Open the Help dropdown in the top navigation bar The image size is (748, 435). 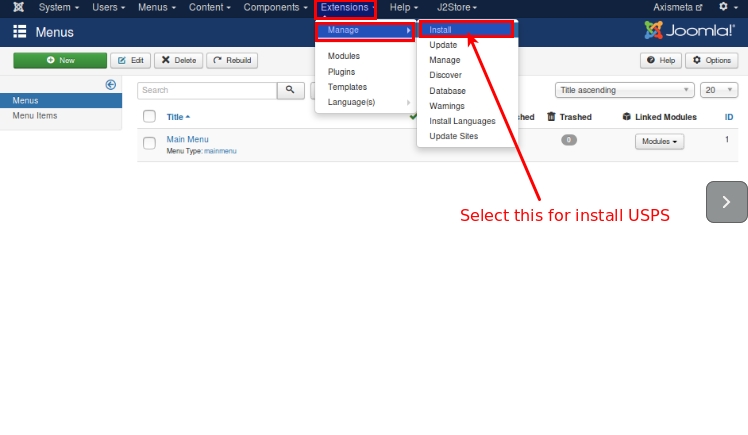point(404,7)
